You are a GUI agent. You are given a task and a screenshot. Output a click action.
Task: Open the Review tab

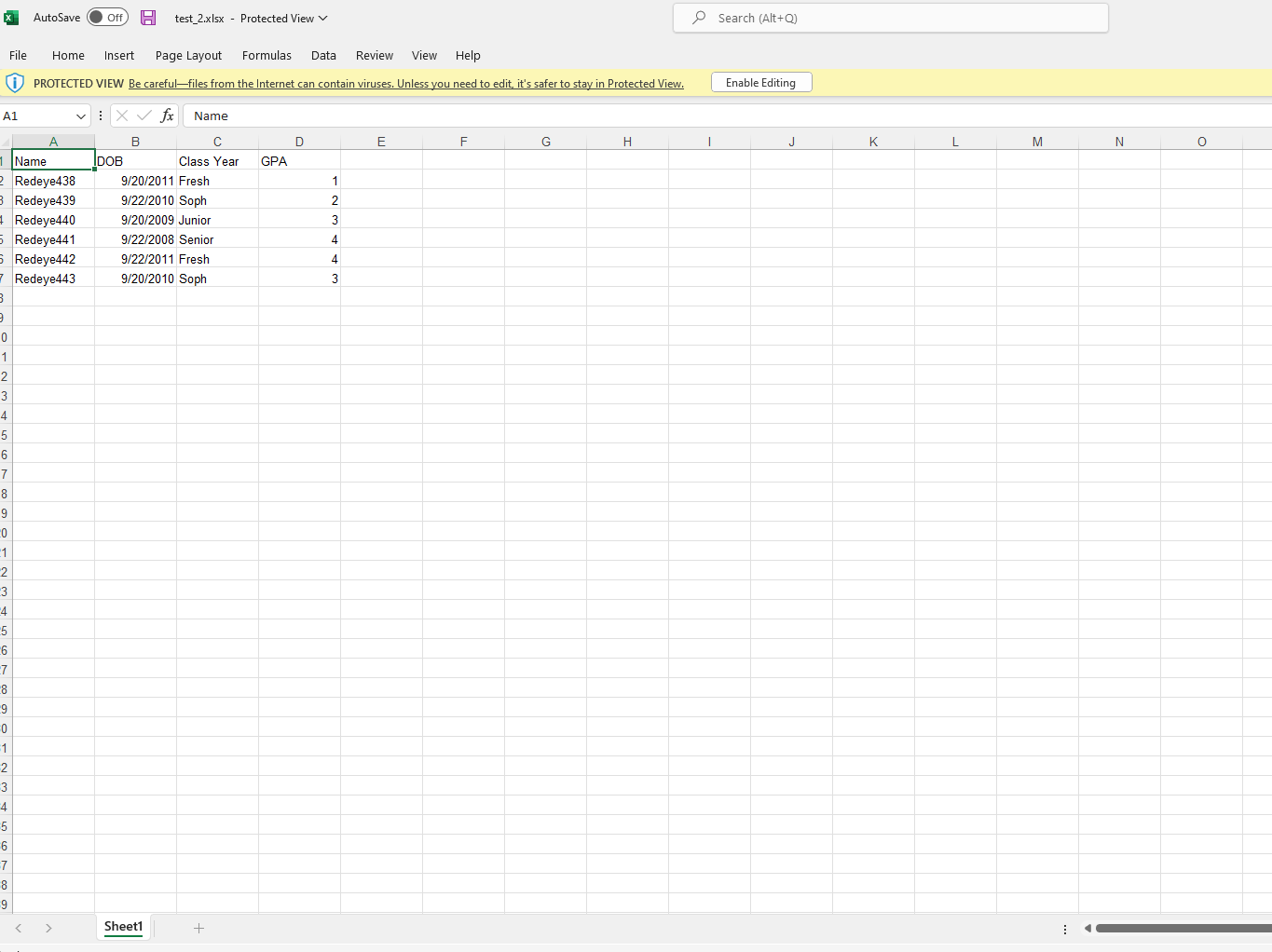375,55
